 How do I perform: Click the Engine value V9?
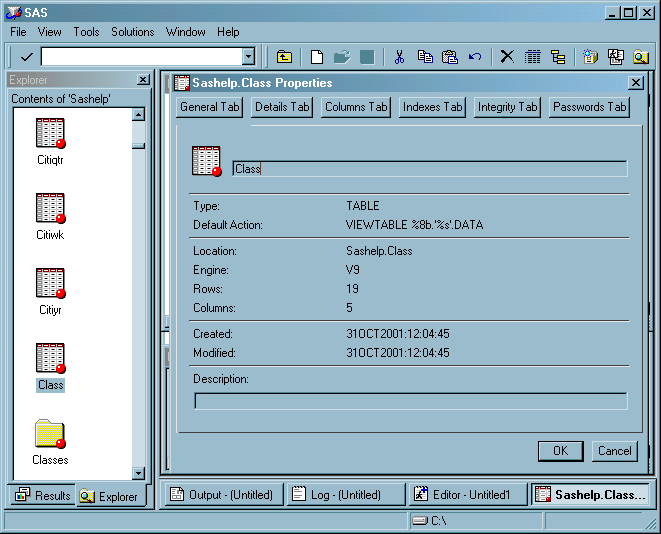[x=352, y=270]
